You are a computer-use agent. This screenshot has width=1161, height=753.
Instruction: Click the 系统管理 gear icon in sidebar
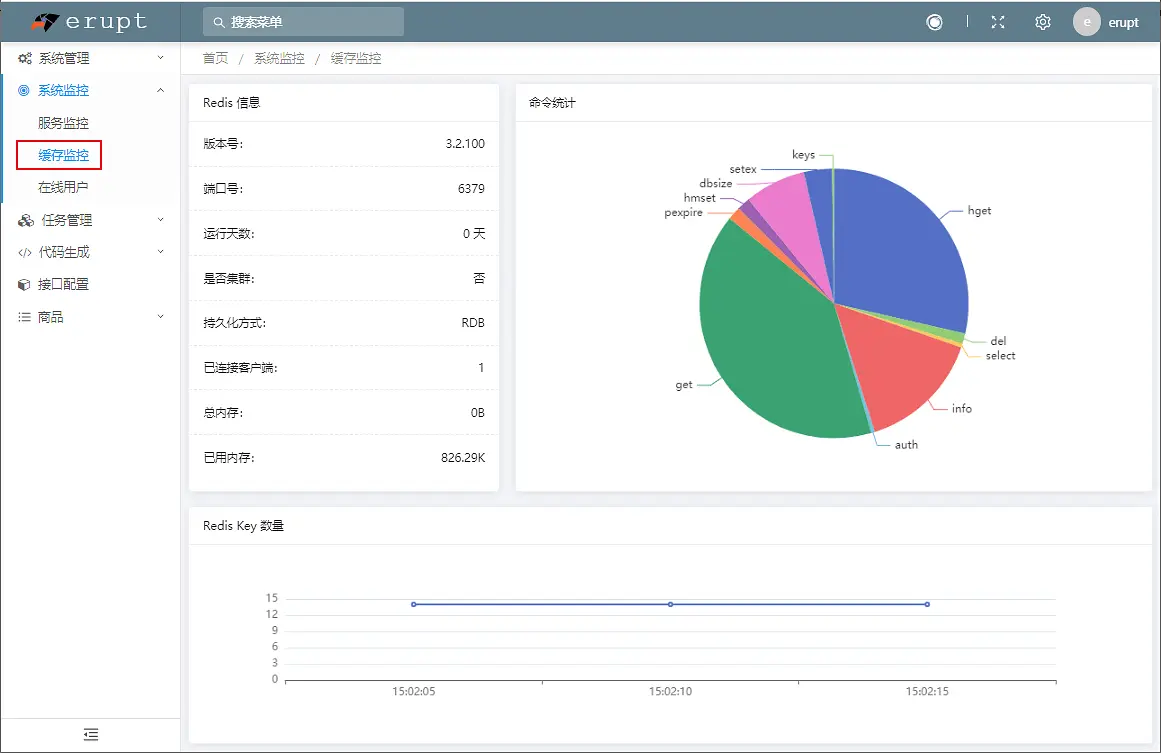pyautogui.click(x=24, y=58)
